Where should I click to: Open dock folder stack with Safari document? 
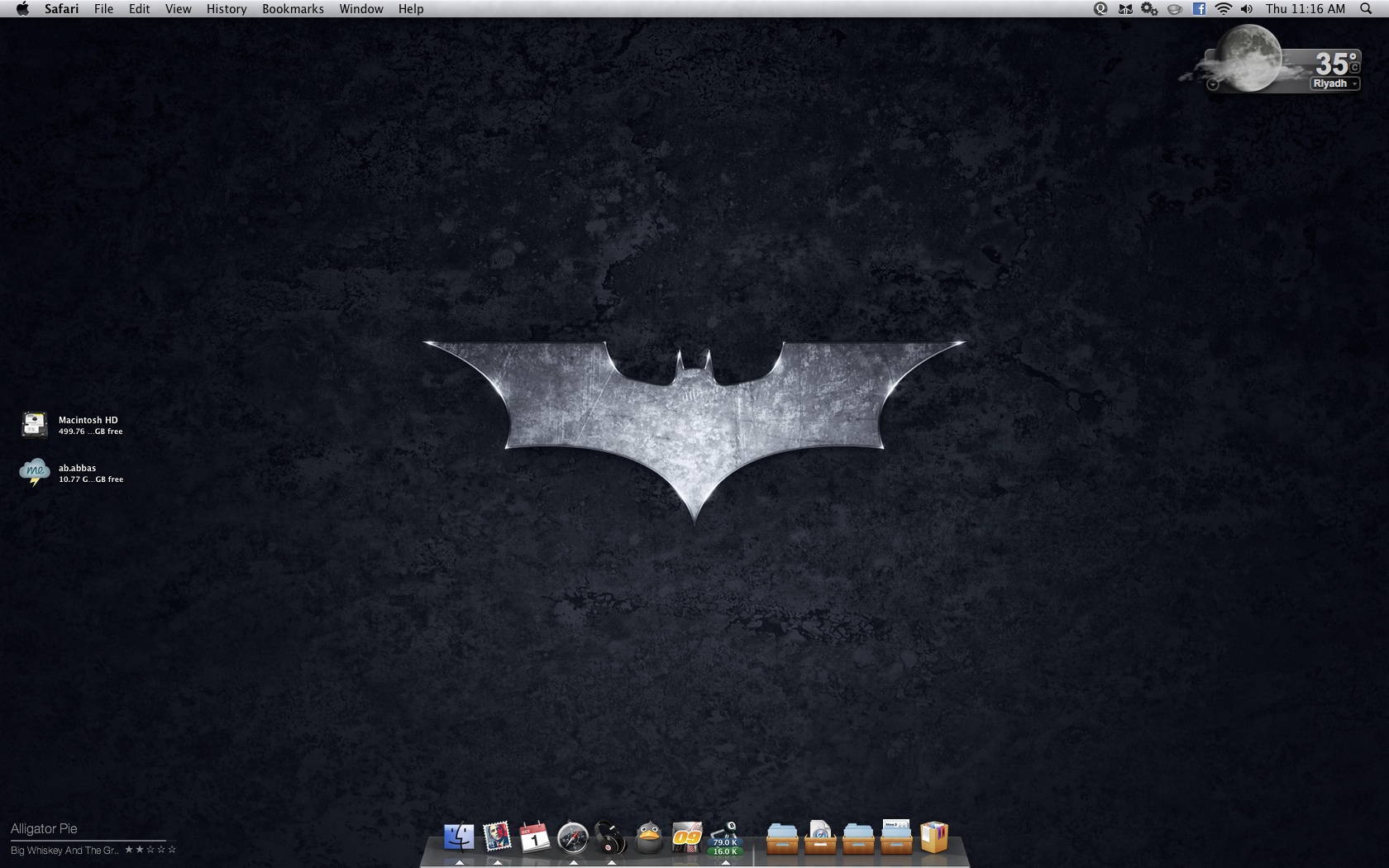(x=819, y=837)
